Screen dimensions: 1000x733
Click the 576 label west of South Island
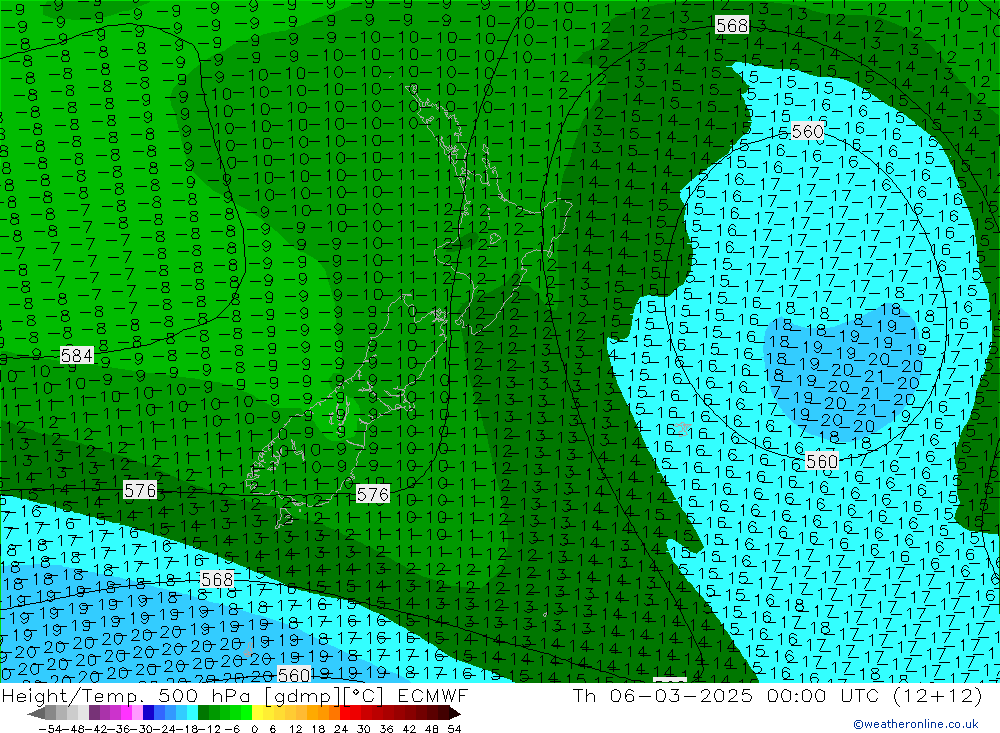[x=140, y=490]
